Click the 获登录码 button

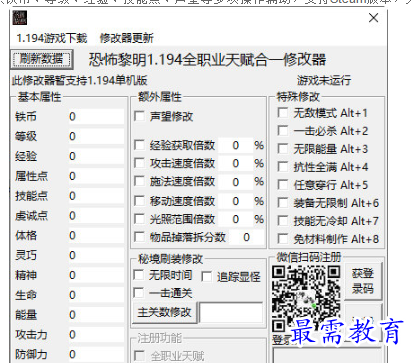pos(363,281)
